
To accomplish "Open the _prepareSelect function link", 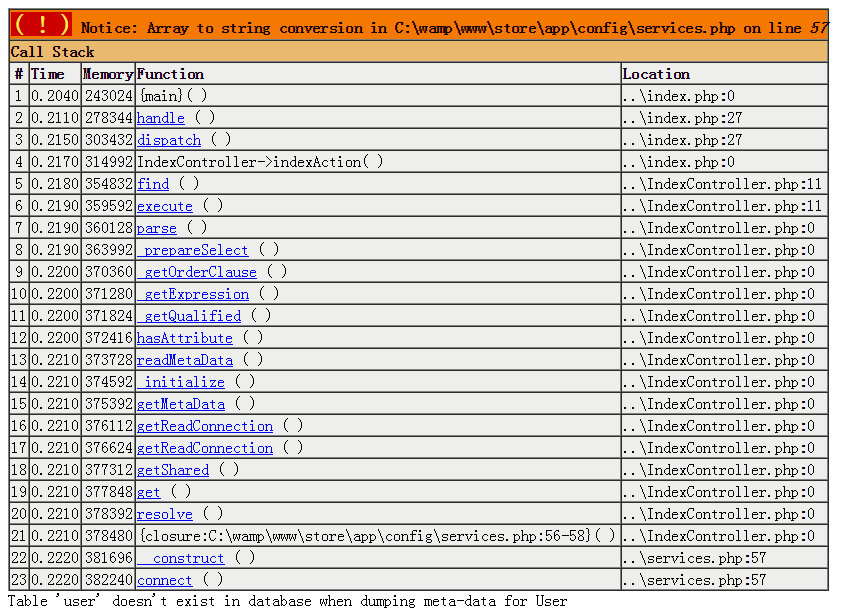I will (x=192, y=250).
